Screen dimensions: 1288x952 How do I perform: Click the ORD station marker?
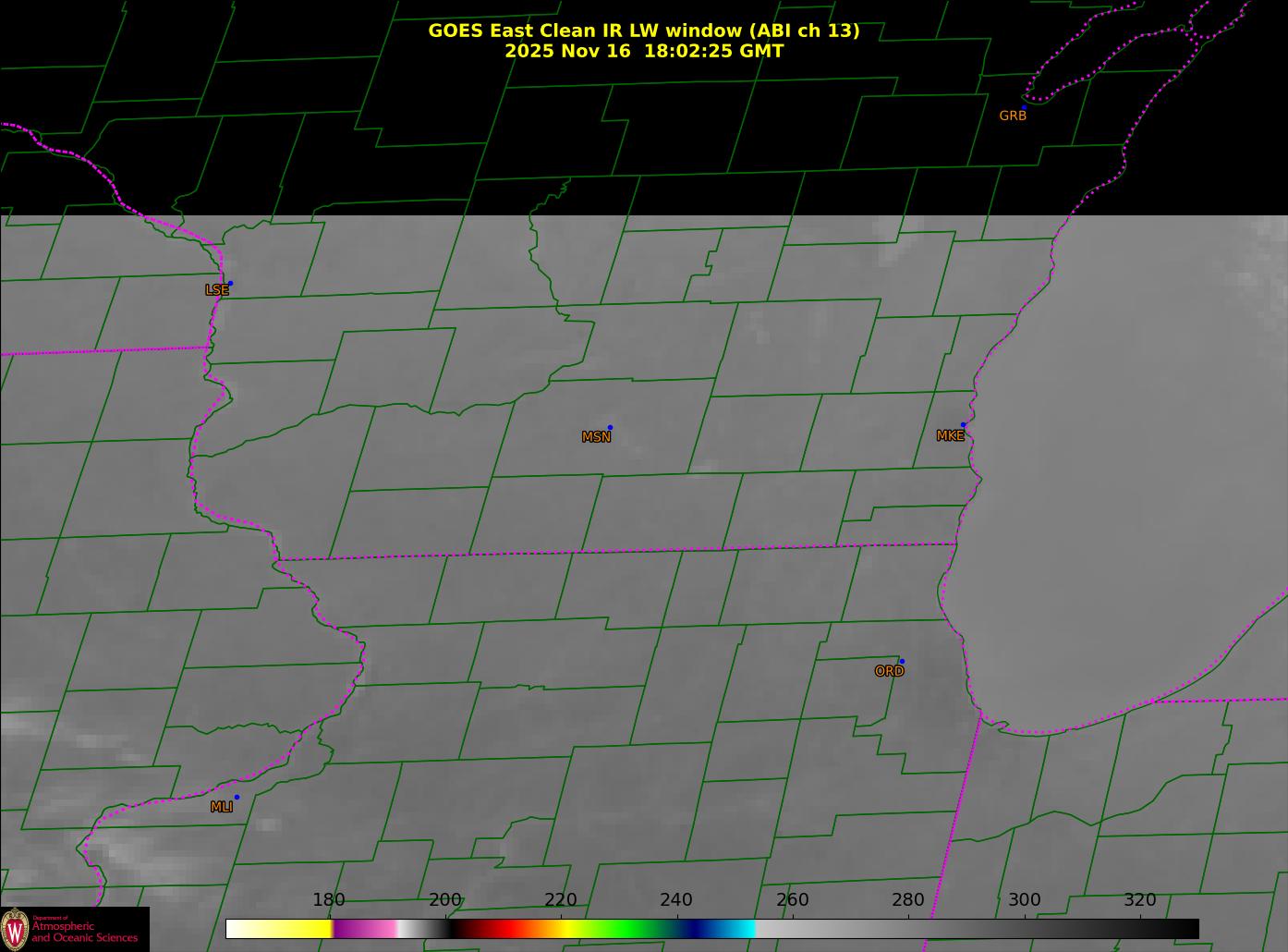[901, 662]
